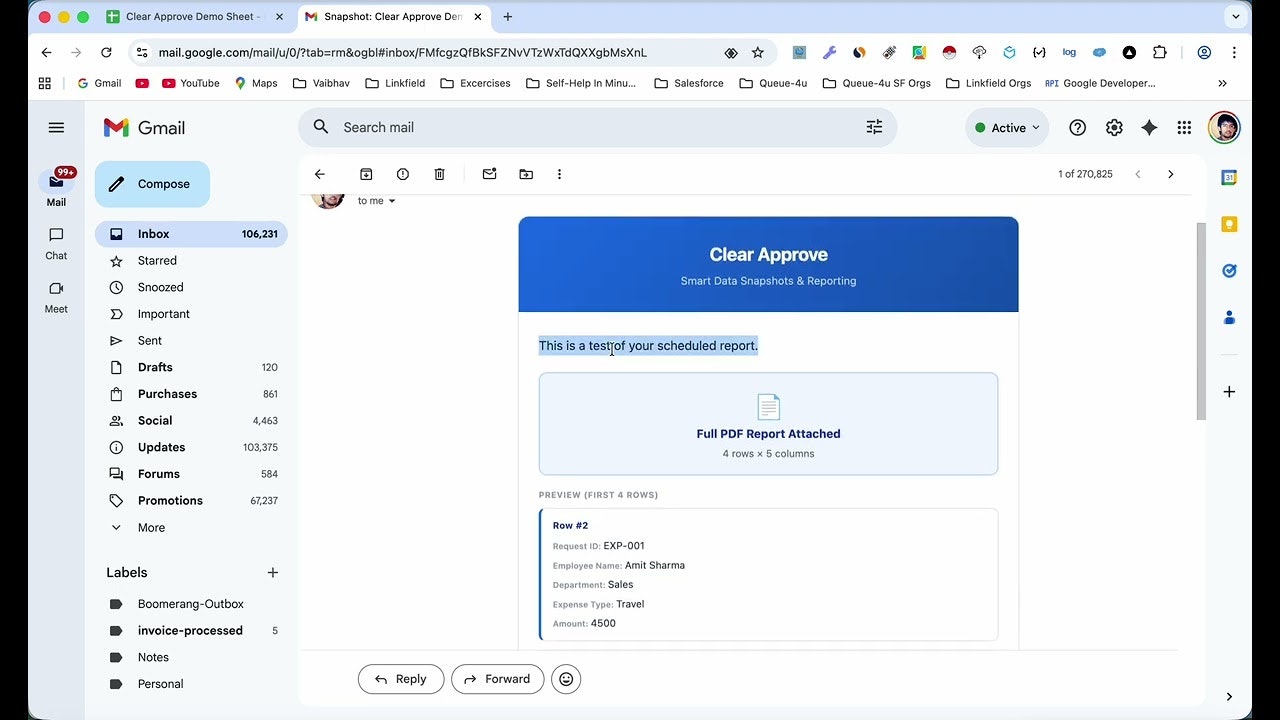The image size is (1280, 720).
Task: Expand the More labels section in sidebar
Action: point(150,527)
